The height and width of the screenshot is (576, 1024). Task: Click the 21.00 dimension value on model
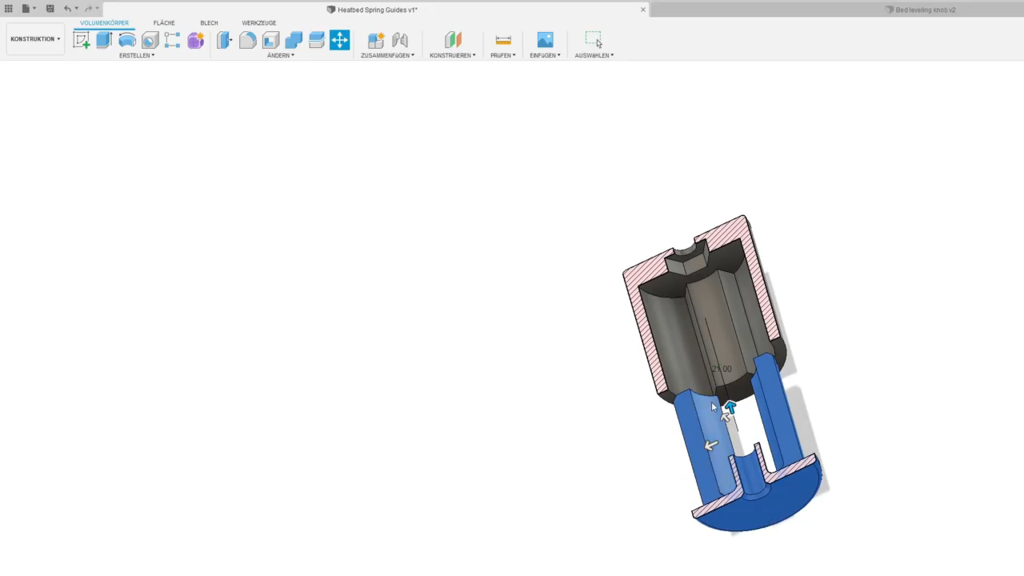click(x=722, y=369)
